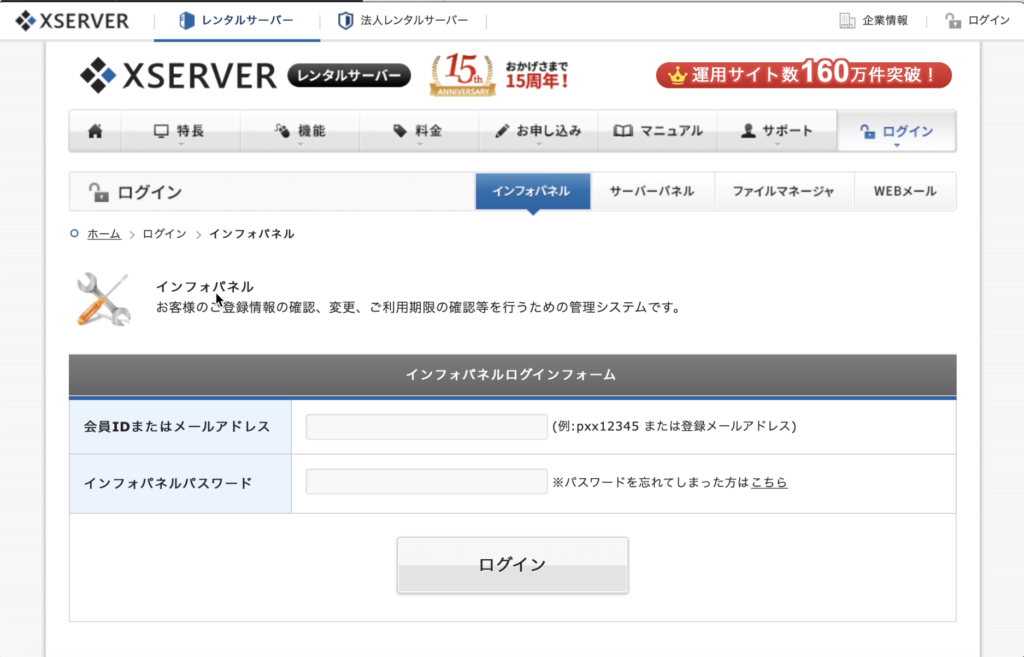1024x657 pixels.
Task: Open the お申し込み menu item
Action: coord(538,131)
